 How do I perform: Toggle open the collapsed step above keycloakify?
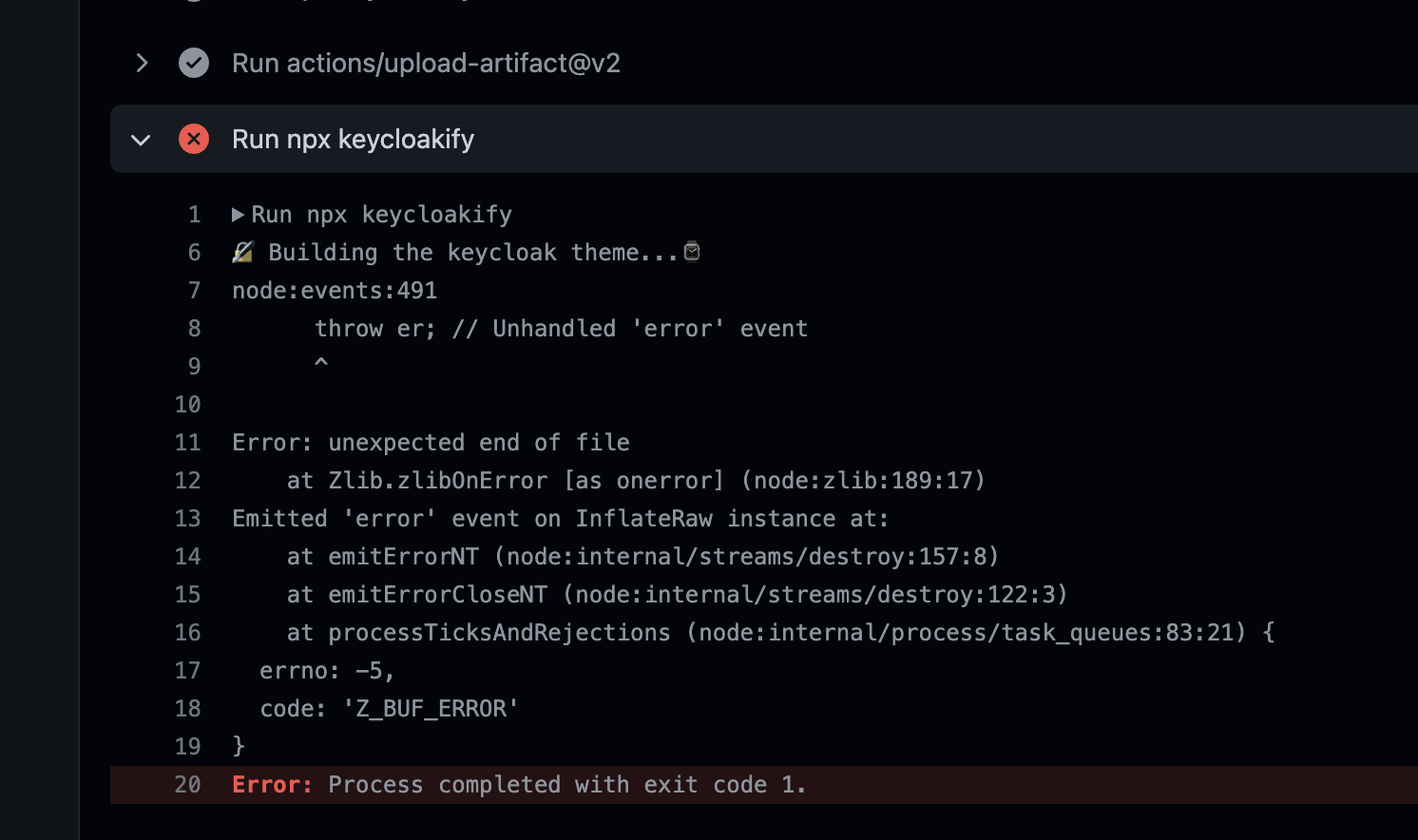click(141, 63)
